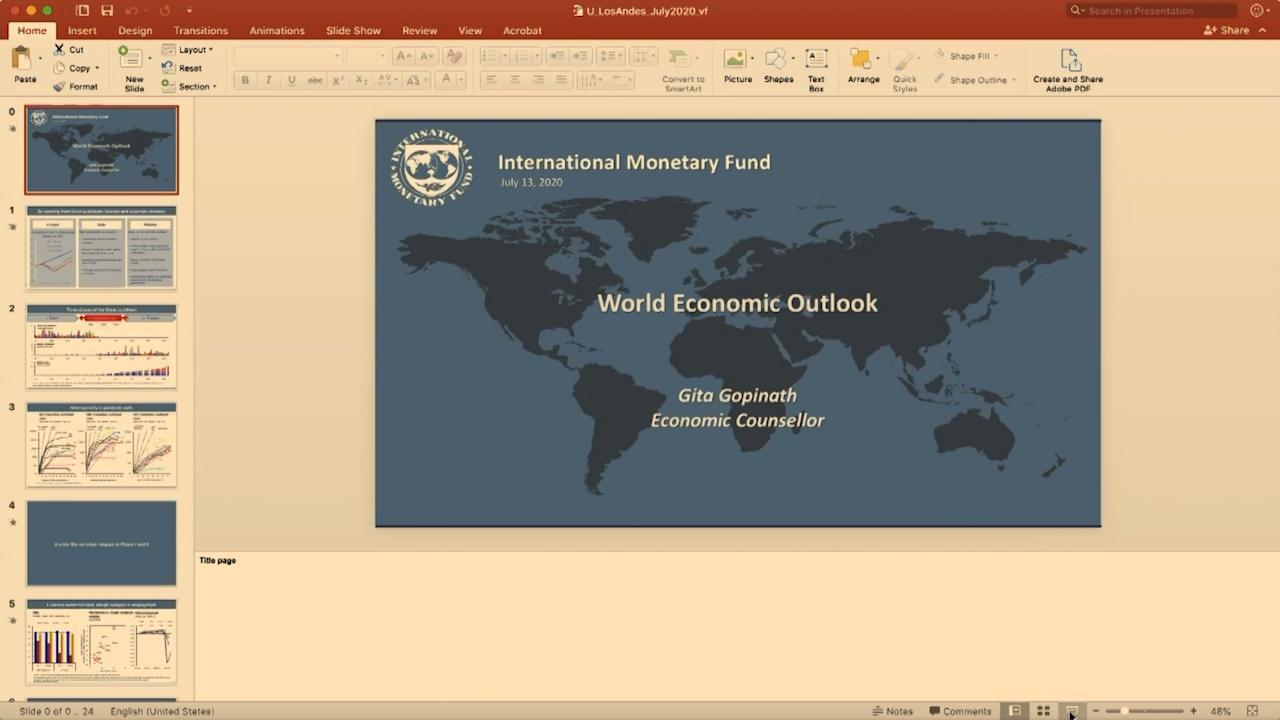Toggle the Notes pane
1280x720 pixels.
click(x=892, y=711)
